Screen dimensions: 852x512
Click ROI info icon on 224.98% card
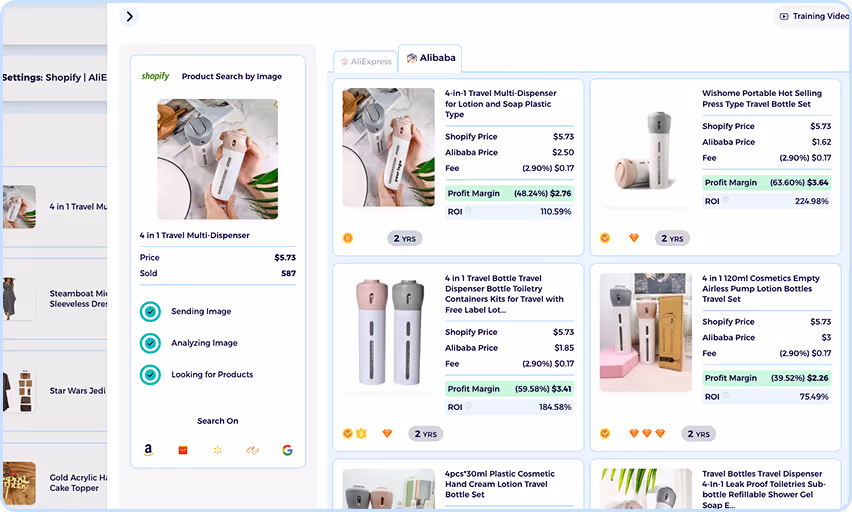(x=725, y=200)
